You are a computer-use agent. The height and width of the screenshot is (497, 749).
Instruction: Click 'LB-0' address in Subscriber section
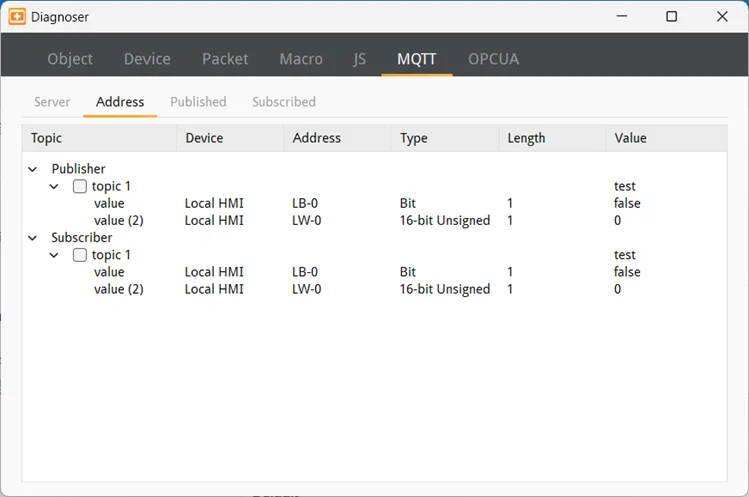tap(305, 272)
